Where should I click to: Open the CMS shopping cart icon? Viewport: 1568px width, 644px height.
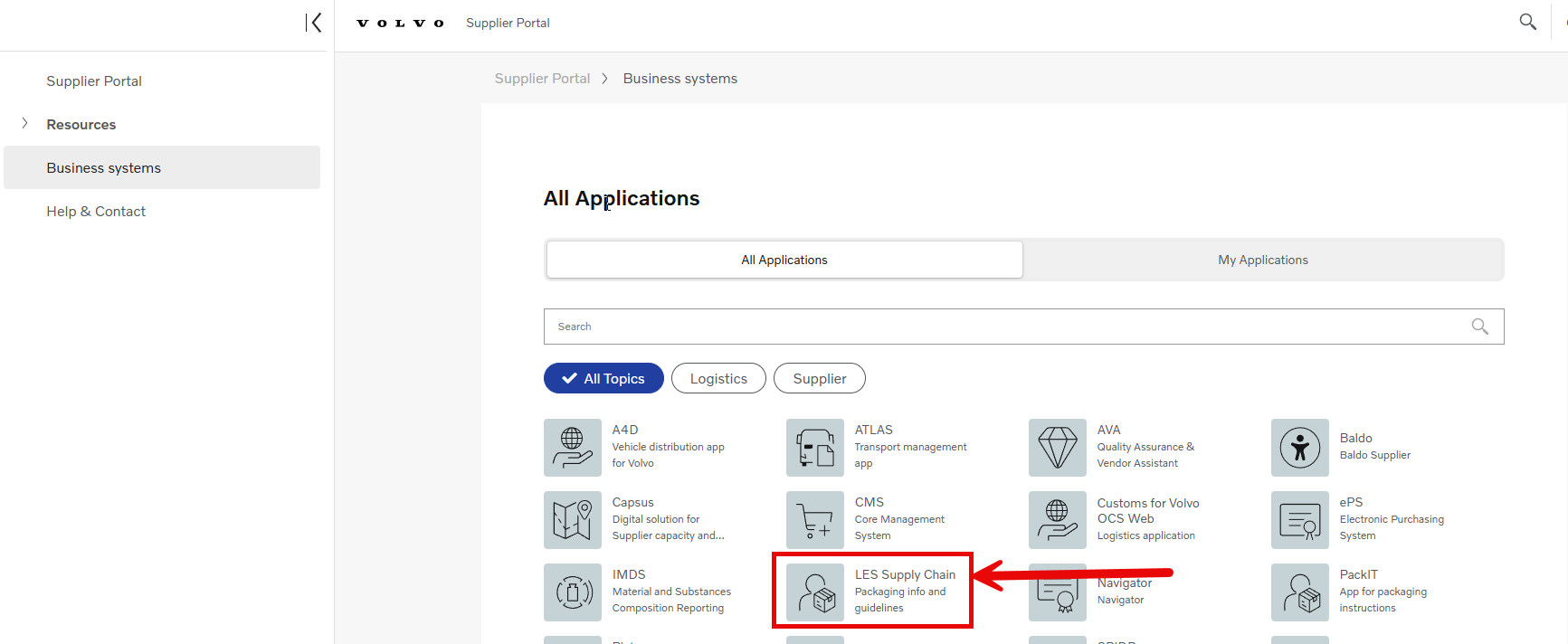tap(815, 520)
